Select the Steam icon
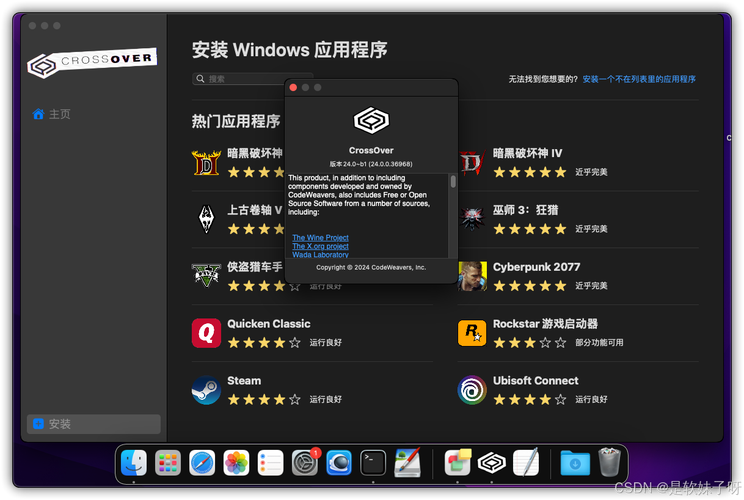 [x=206, y=390]
